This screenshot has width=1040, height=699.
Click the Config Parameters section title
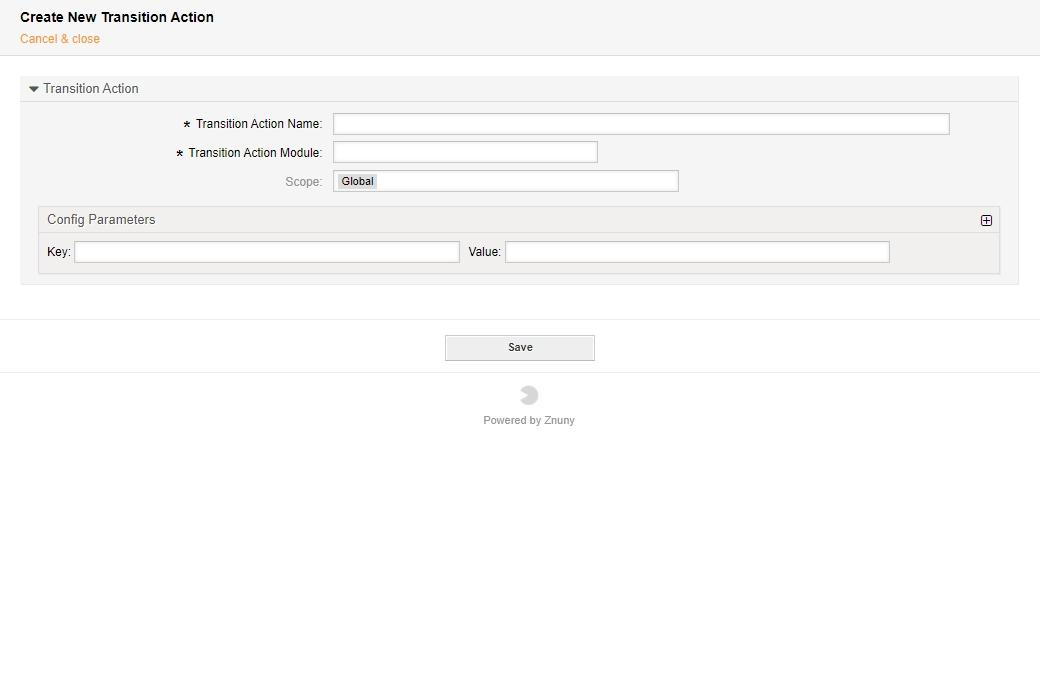click(100, 219)
